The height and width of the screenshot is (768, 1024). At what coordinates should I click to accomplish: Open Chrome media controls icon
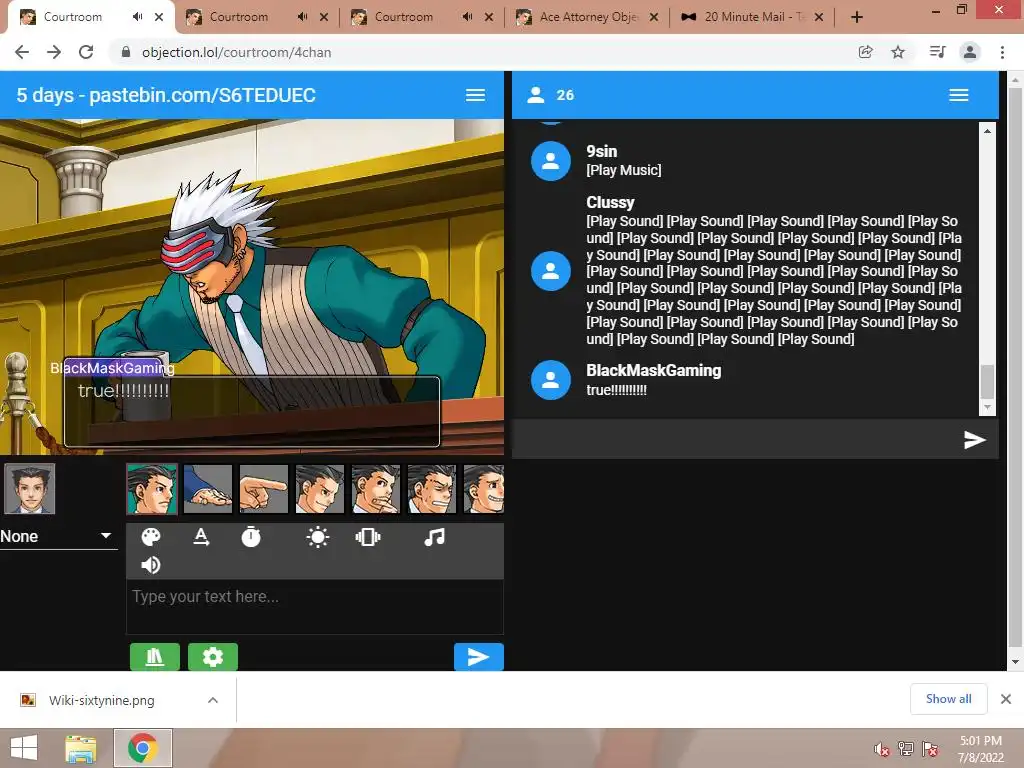tap(937, 52)
